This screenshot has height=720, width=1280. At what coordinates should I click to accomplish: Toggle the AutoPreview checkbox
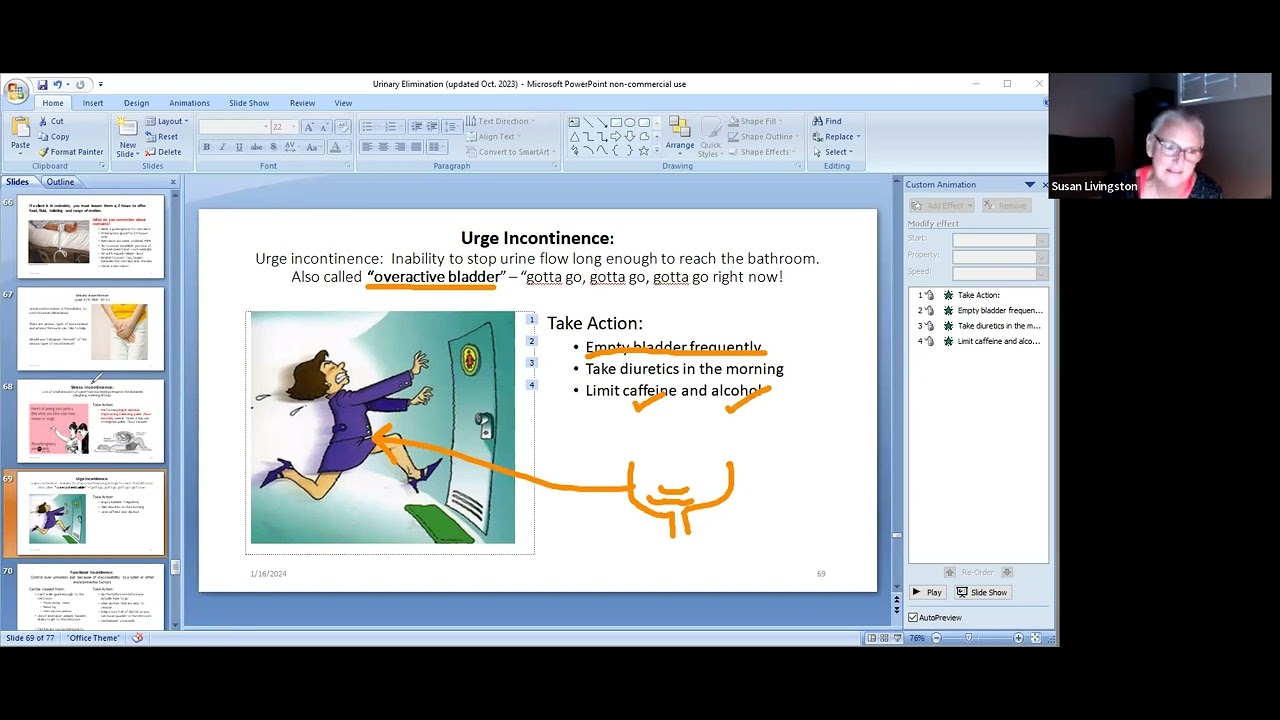pos(913,618)
